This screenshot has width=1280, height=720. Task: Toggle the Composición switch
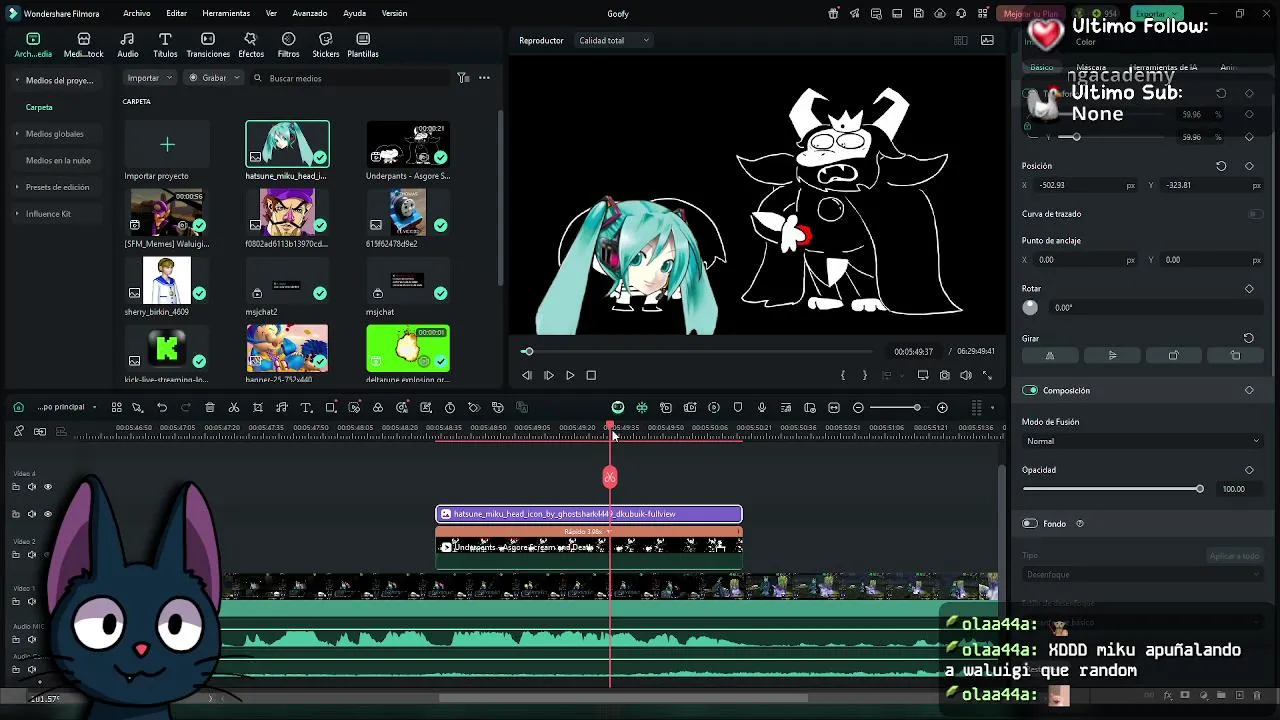(1030, 390)
